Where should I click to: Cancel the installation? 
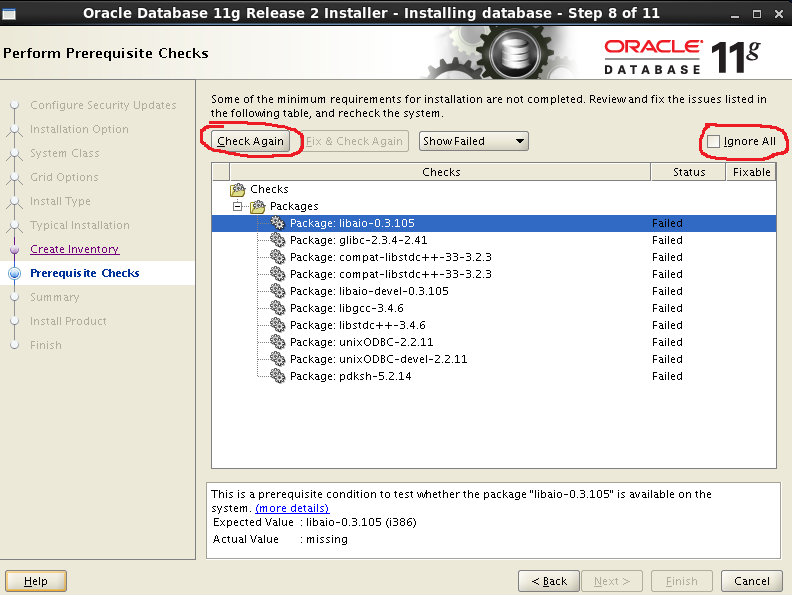[x=752, y=581]
